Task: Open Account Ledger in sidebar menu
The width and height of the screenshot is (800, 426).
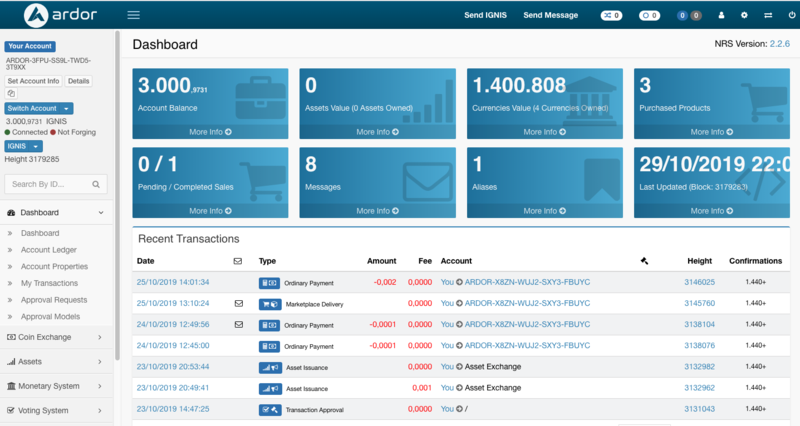Action: [x=48, y=250]
